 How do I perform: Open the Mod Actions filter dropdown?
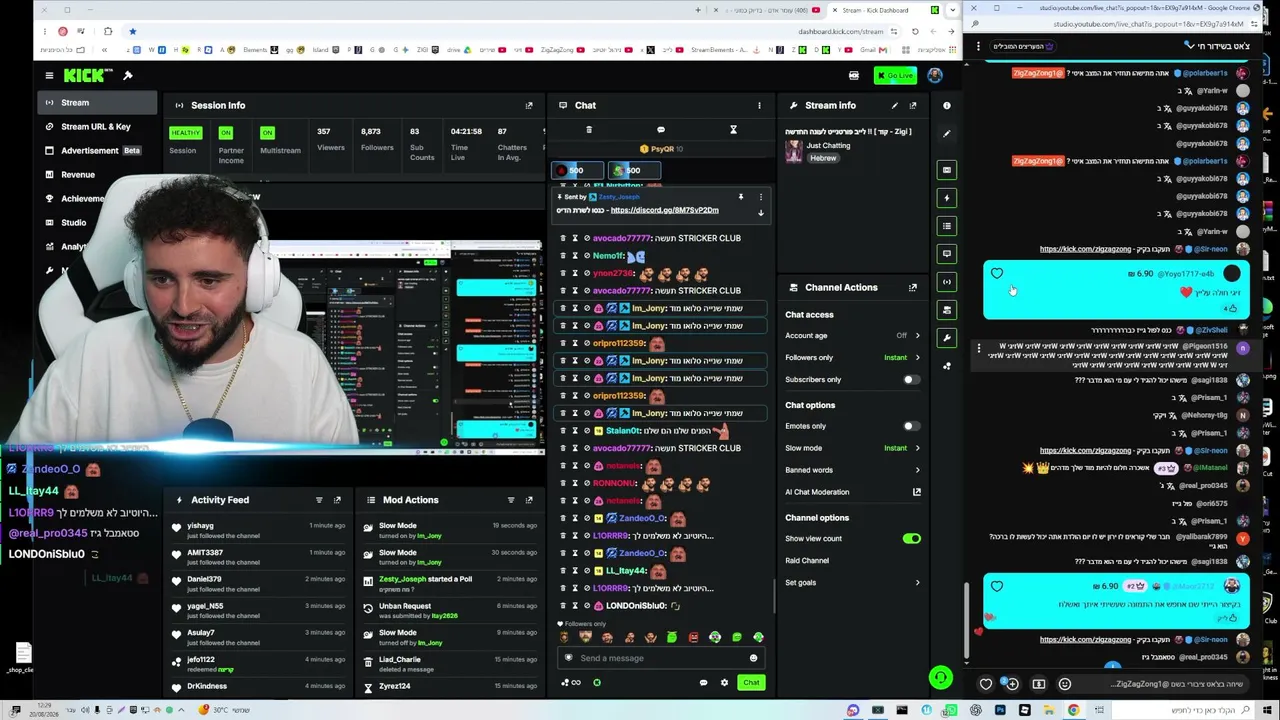(511, 500)
